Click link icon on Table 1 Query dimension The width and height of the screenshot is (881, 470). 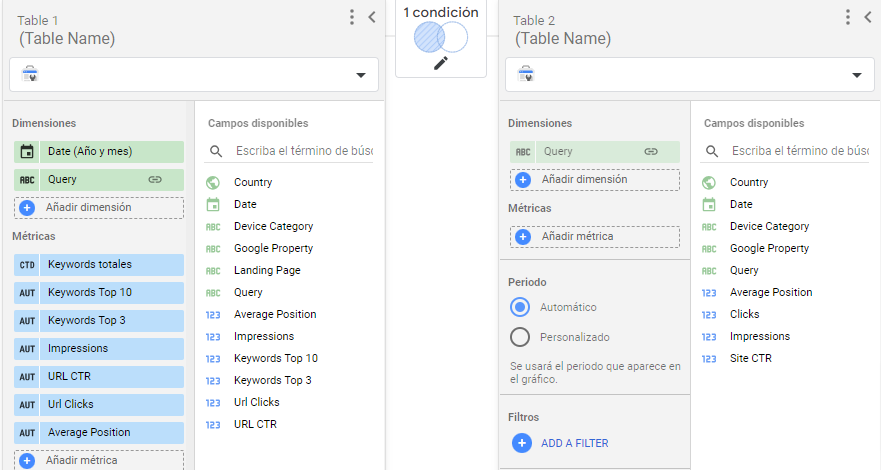tap(155, 180)
